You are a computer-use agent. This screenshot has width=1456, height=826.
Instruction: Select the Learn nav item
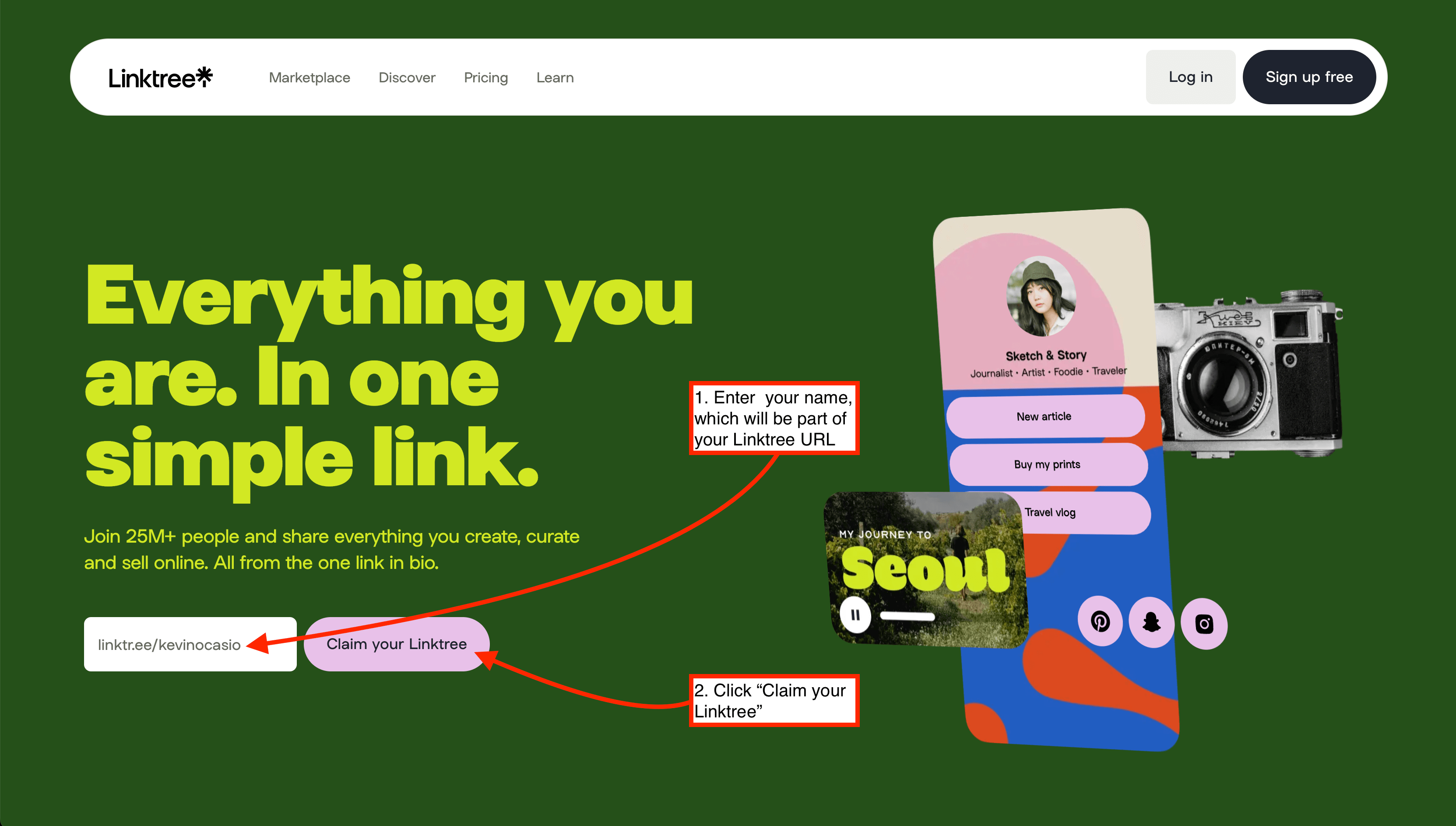tap(555, 77)
